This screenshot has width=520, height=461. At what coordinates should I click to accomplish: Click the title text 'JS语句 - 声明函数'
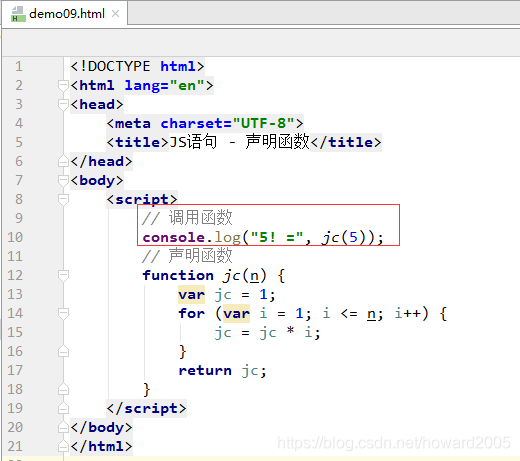[x=239, y=142]
